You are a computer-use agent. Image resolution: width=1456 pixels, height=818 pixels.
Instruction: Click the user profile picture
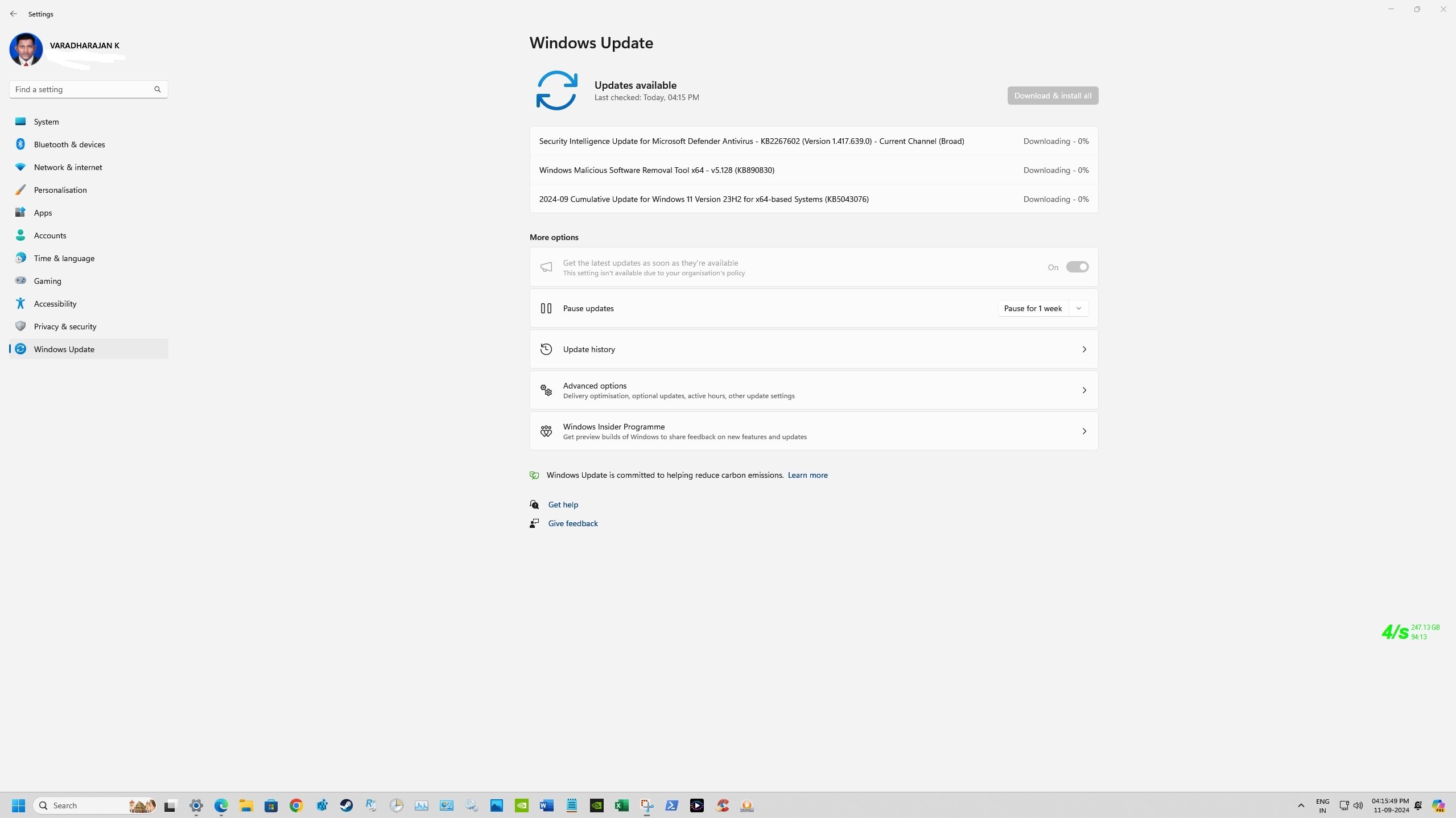[x=26, y=49]
